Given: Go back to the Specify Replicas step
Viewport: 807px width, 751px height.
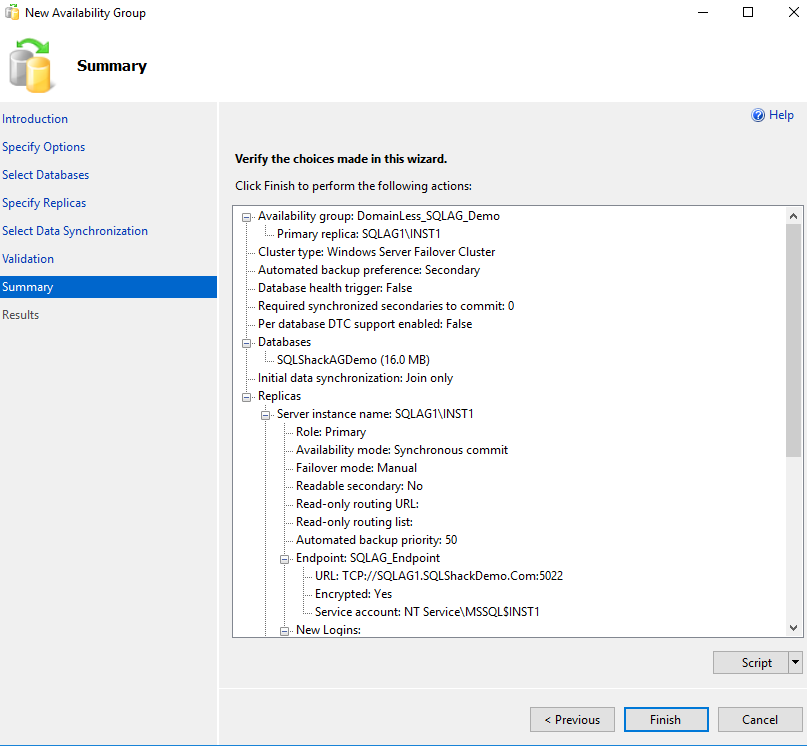Looking at the screenshot, I should click(44, 202).
